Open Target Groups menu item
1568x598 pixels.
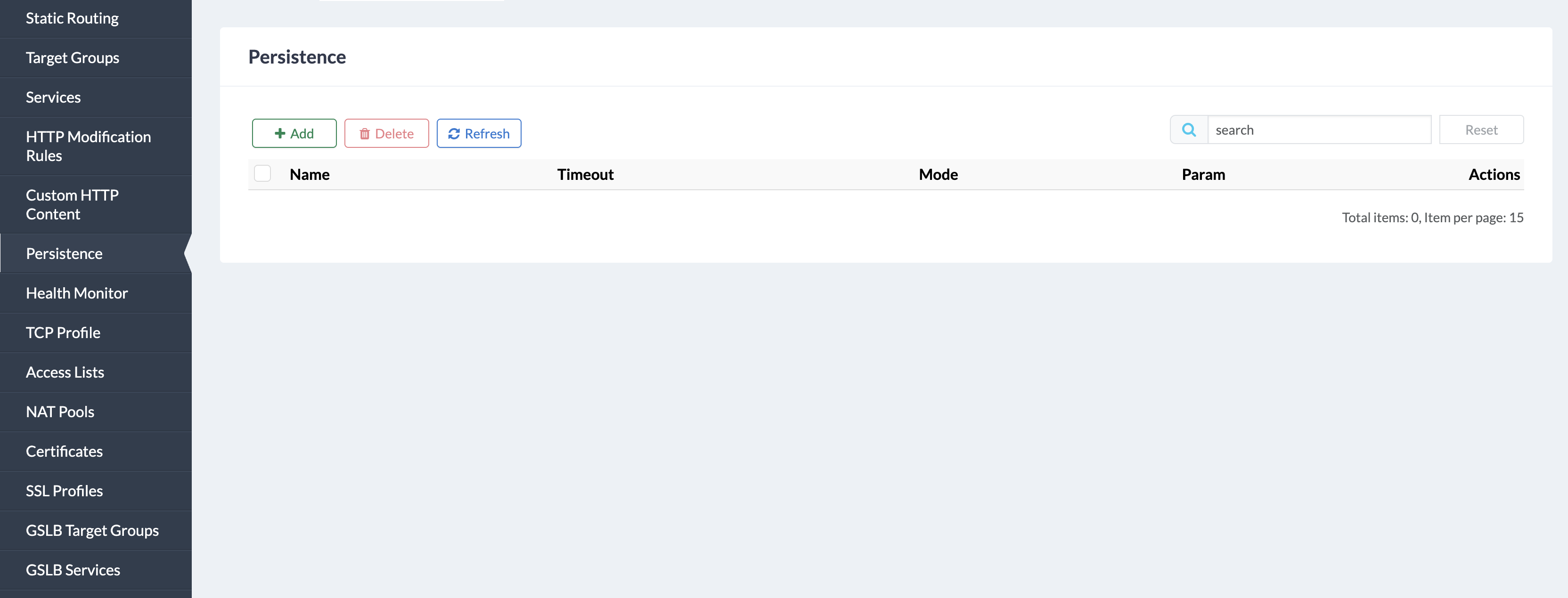pyautogui.click(x=73, y=58)
